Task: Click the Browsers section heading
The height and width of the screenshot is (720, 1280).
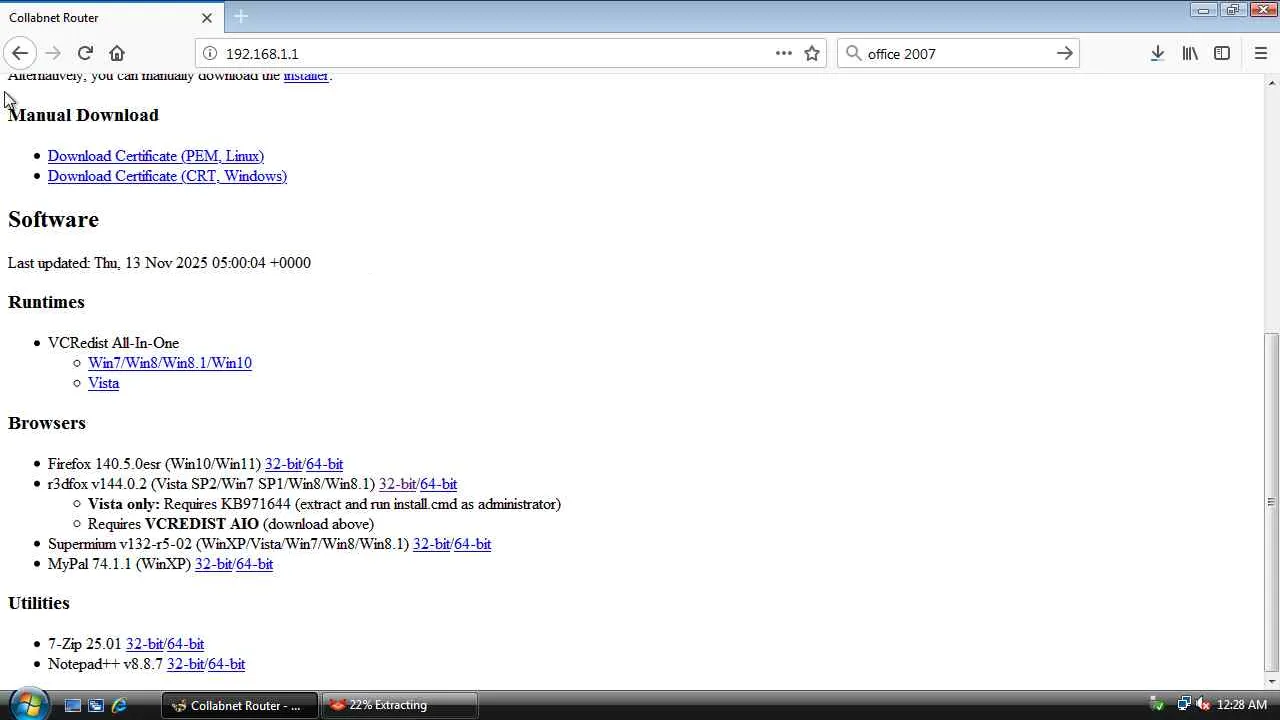Action: (x=47, y=423)
